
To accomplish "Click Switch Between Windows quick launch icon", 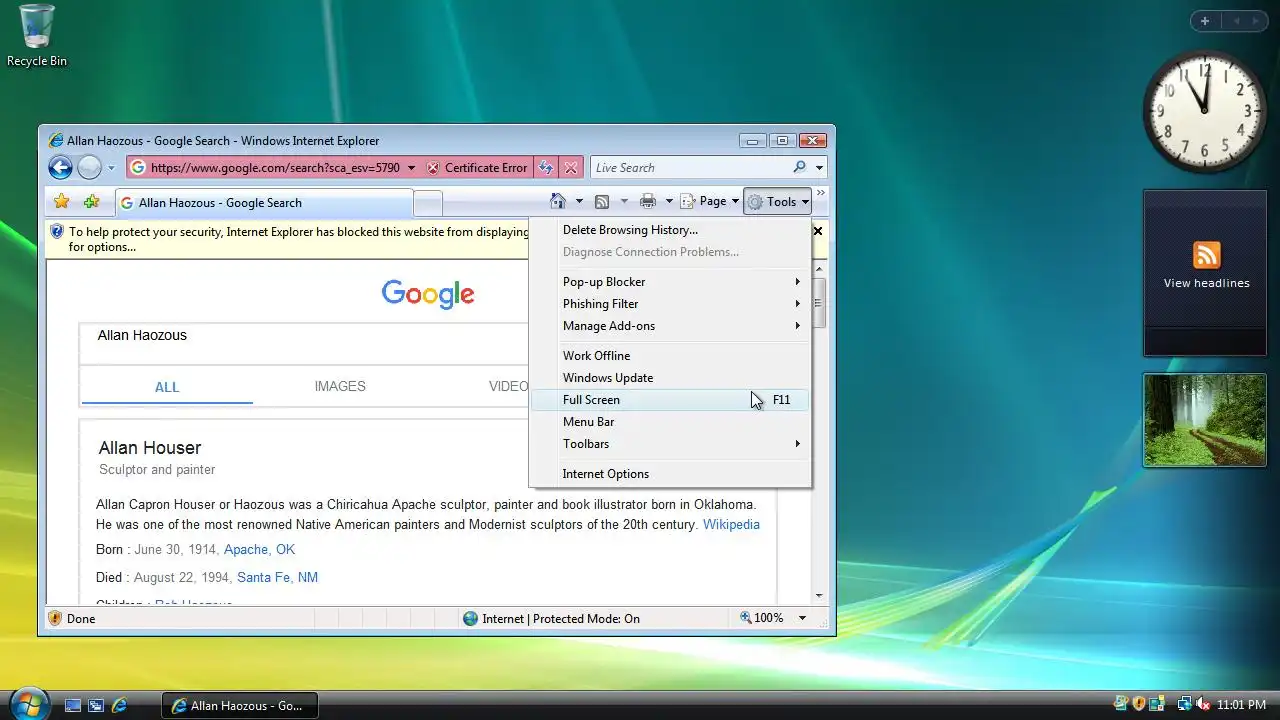I will (x=96, y=705).
